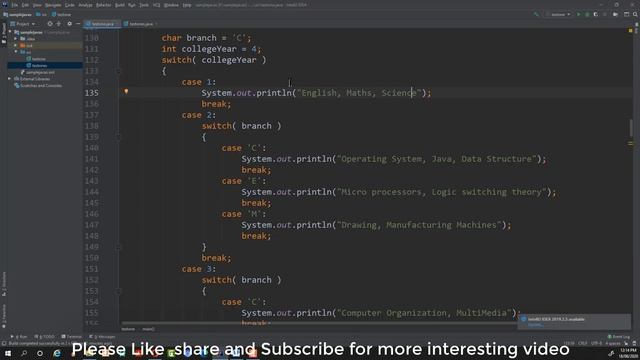Open the Project view dropdown
This screenshot has height=360, width=640.
point(23,24)
